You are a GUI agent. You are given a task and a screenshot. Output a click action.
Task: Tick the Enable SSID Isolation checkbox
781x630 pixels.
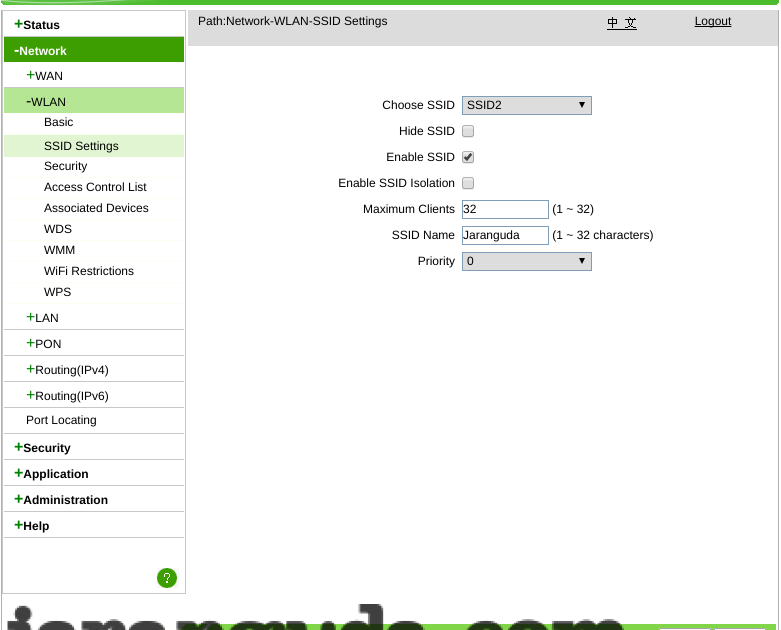pyautogui.click(x=468, y=183)
